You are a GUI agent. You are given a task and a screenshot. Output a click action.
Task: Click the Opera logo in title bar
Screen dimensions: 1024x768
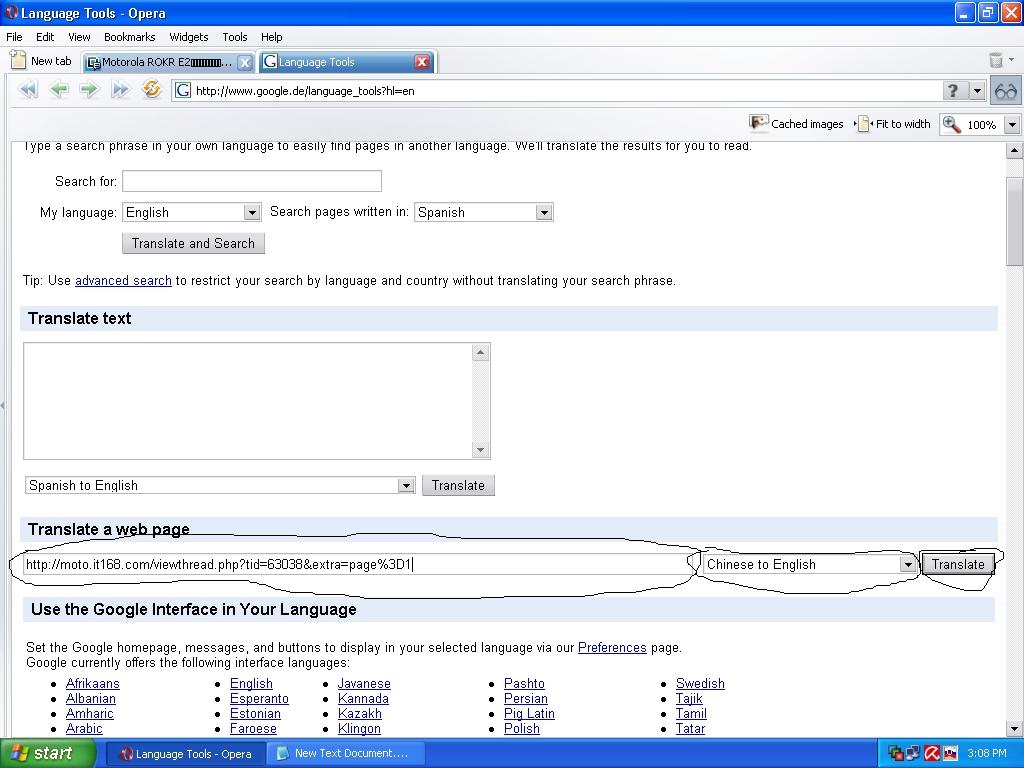(11, 12)
